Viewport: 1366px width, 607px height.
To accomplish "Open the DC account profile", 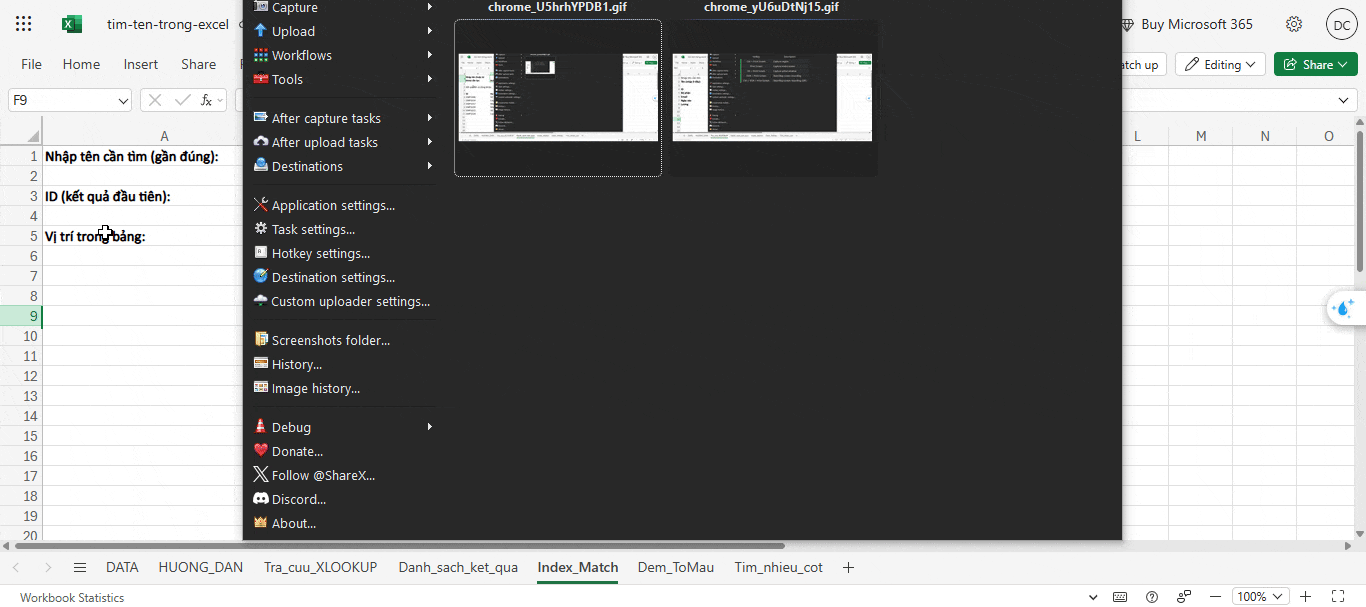I will pyautogui.click(x=1341, y=24).
